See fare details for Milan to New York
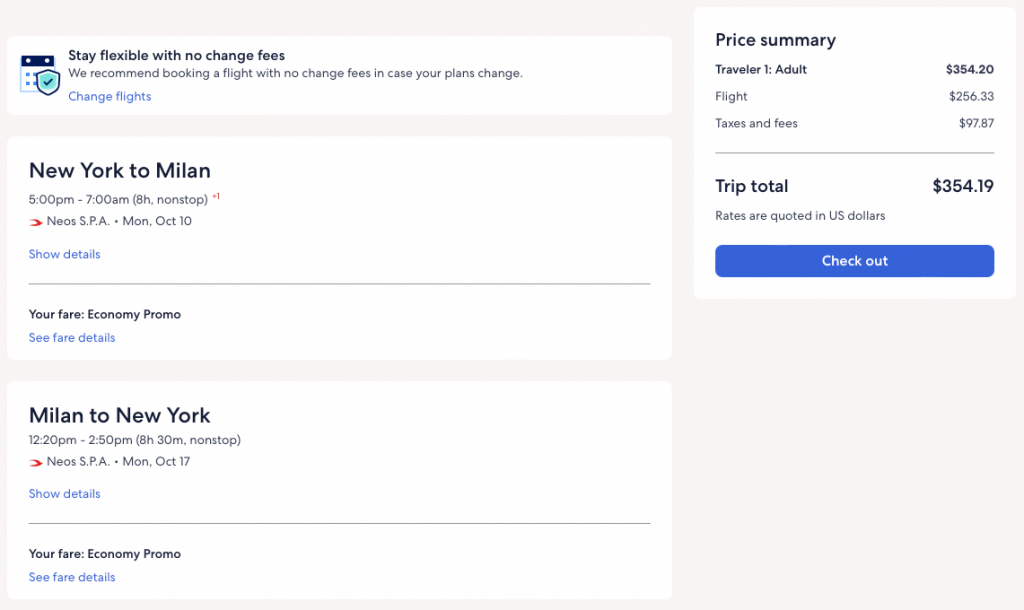 (71, 578)
